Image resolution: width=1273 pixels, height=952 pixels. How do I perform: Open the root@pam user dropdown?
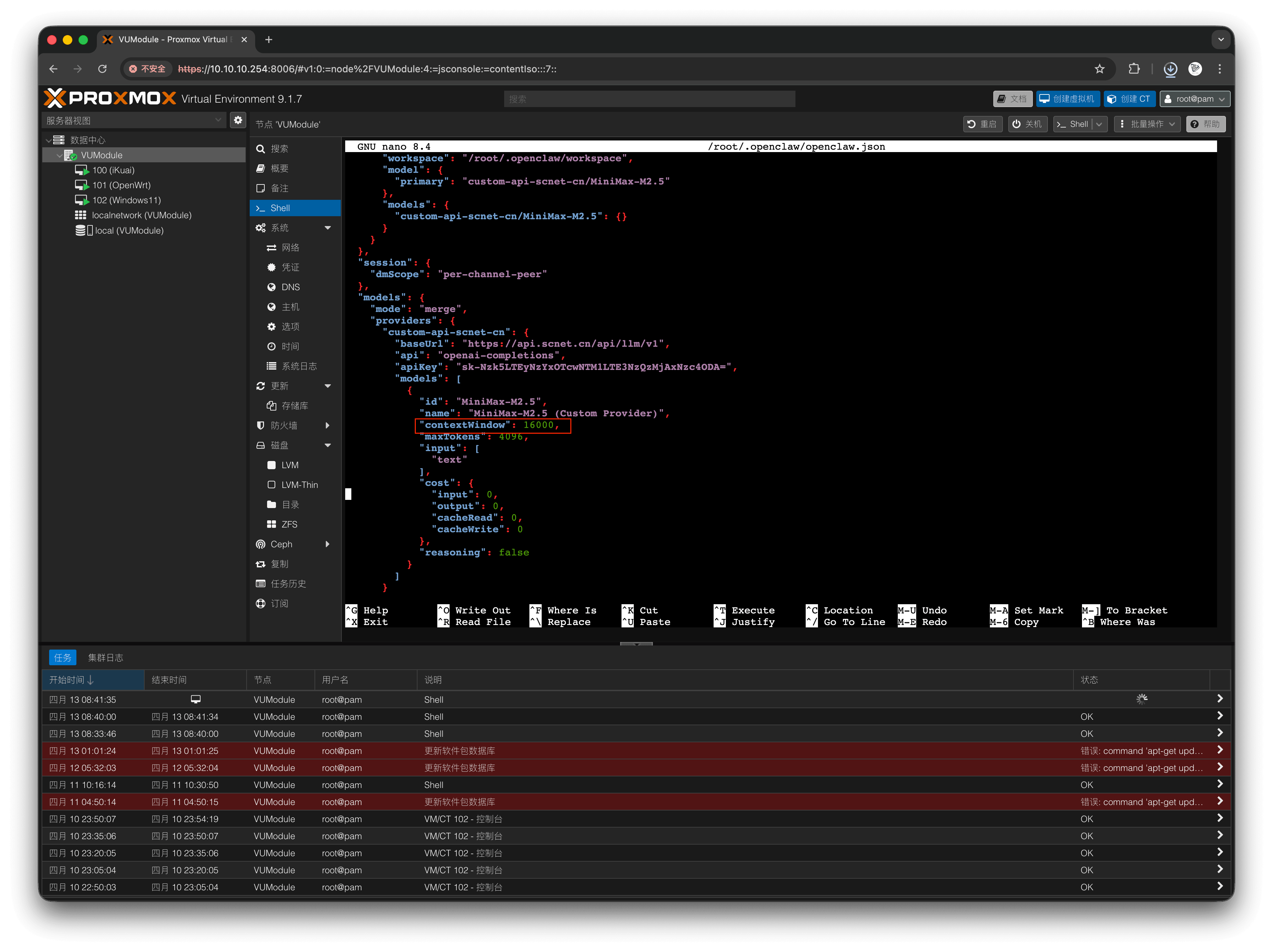[1195, 99]
